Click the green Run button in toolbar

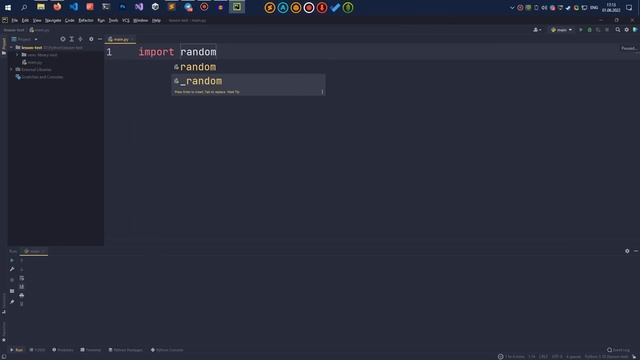(580, 30)
